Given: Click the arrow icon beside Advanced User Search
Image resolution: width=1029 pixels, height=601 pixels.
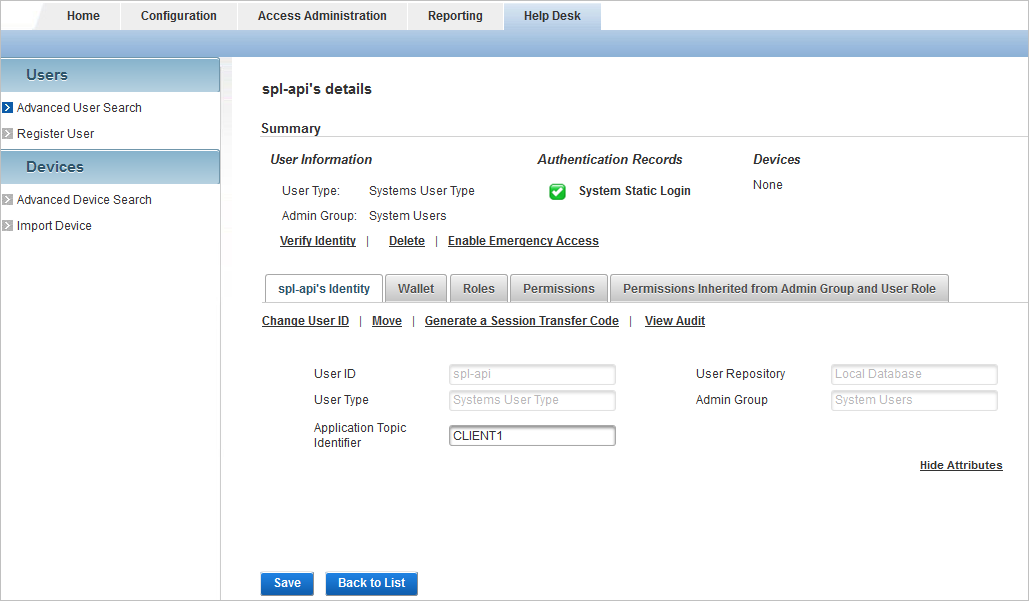Looking at the screenshot, I should tap(7, 108).
